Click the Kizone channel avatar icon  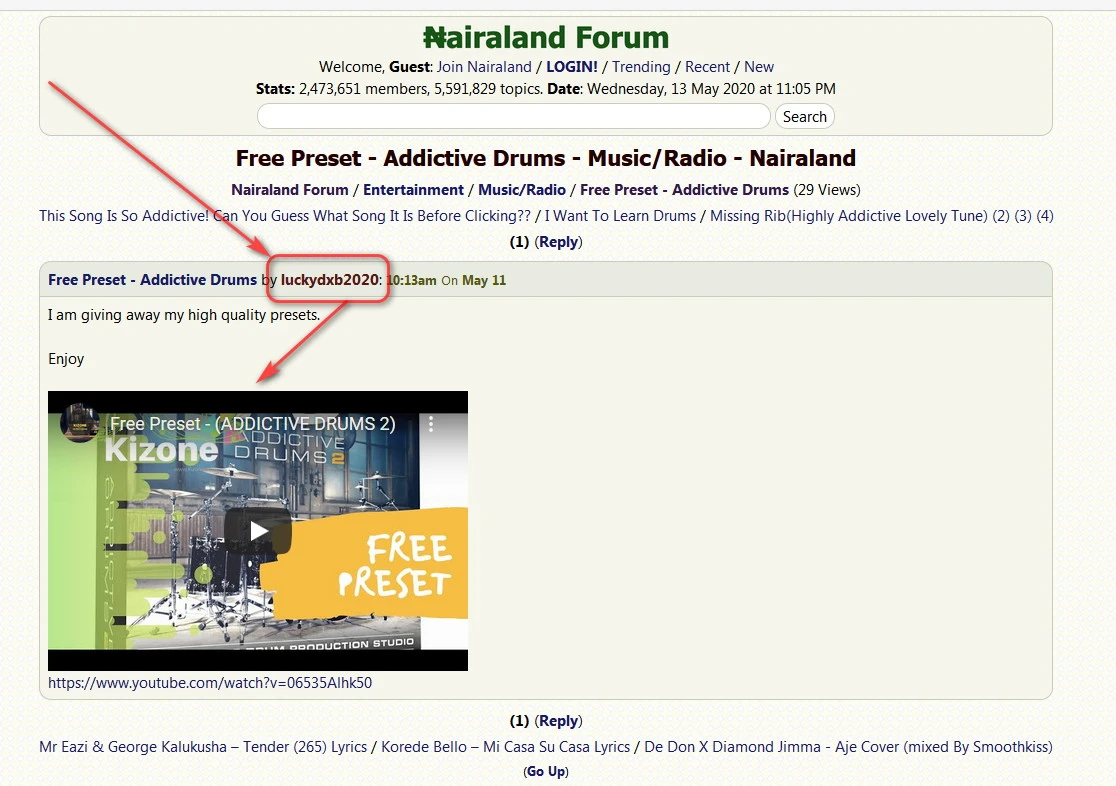[79, 423]
